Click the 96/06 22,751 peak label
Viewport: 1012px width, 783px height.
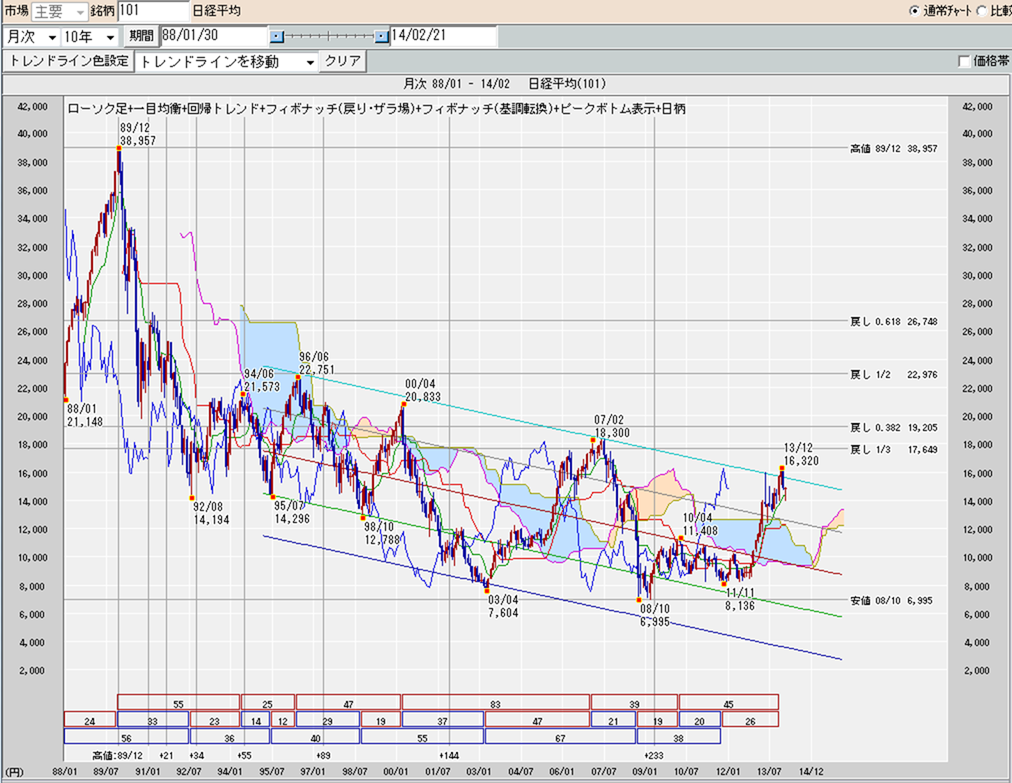pyautogui.click(x=316, y=363)
